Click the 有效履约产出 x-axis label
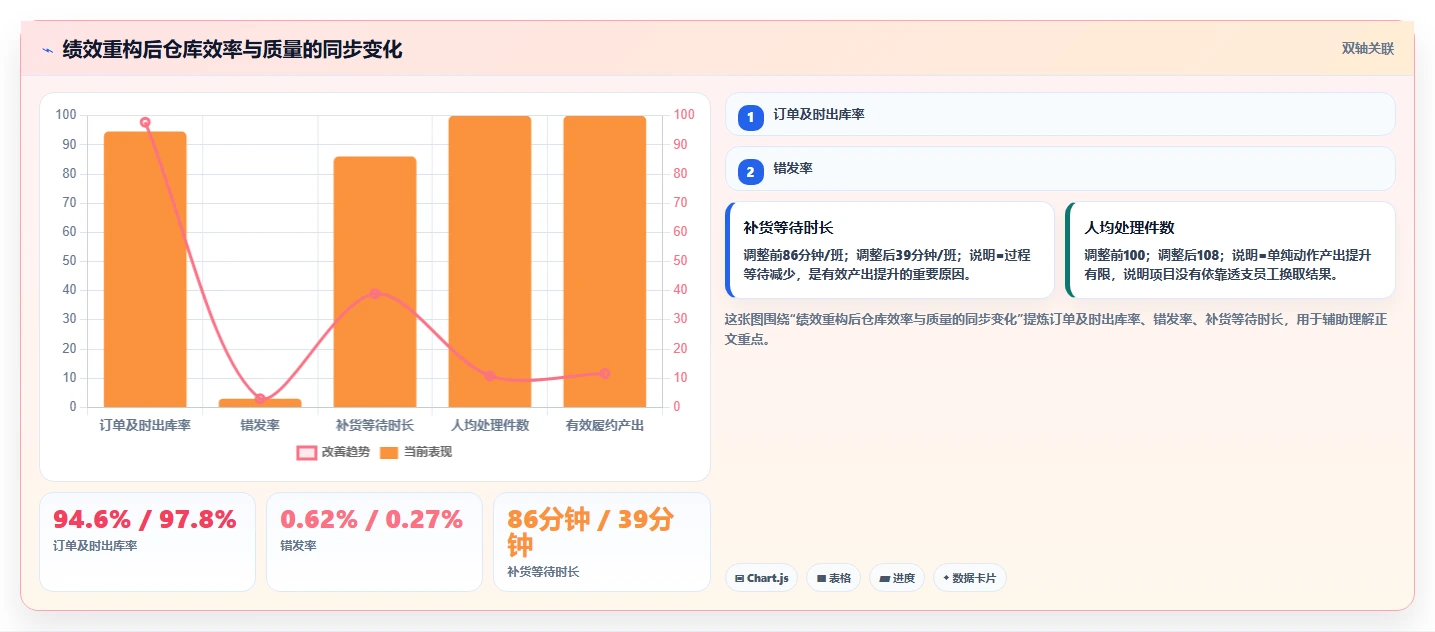Image resolution: width=1435 pixels, height=632 pixels. pyautogui.click(x=605, y=425)
